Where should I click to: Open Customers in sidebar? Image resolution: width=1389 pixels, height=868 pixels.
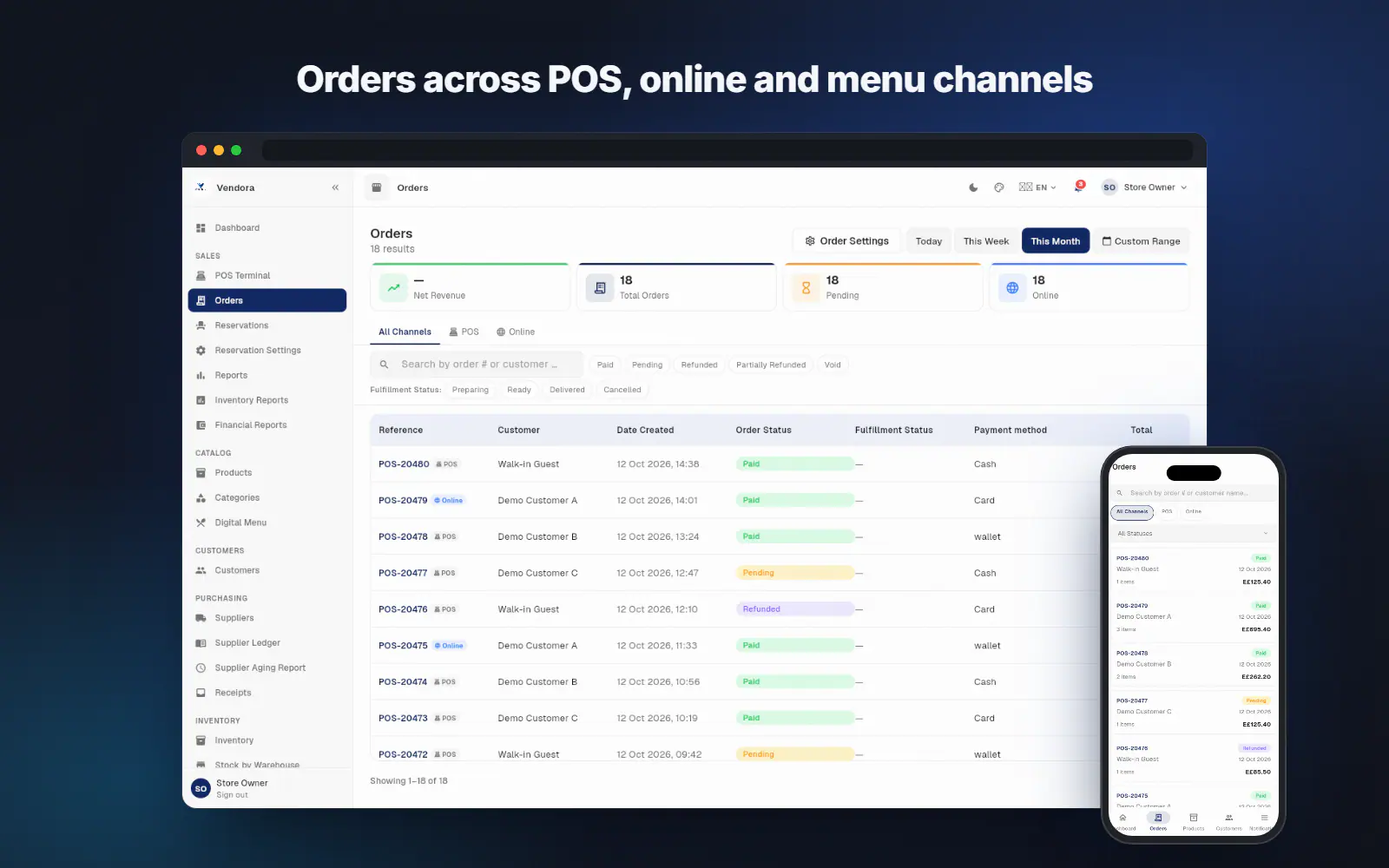[267, 570]
